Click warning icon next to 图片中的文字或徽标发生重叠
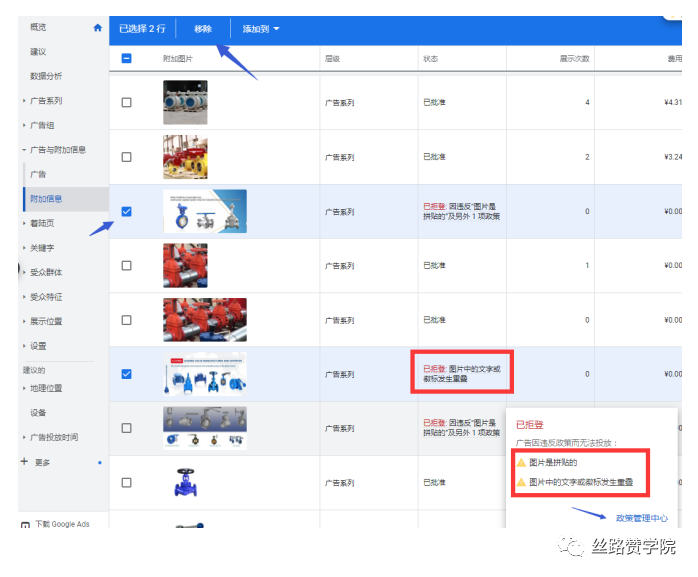Image resolution: width=698 pixels, height=577 pixels. point(521,482)
